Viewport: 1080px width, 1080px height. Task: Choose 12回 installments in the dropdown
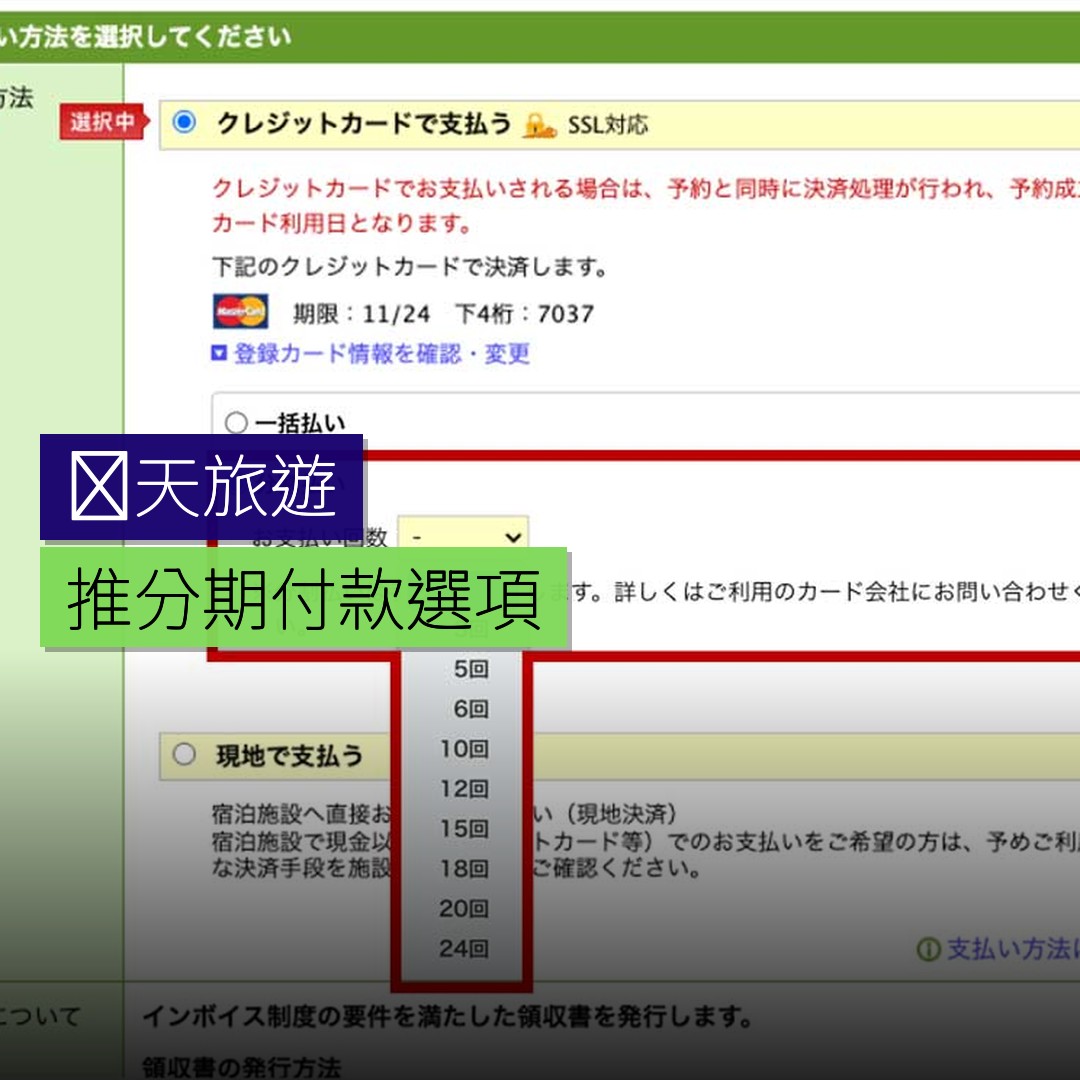click(x=463, y=788)
